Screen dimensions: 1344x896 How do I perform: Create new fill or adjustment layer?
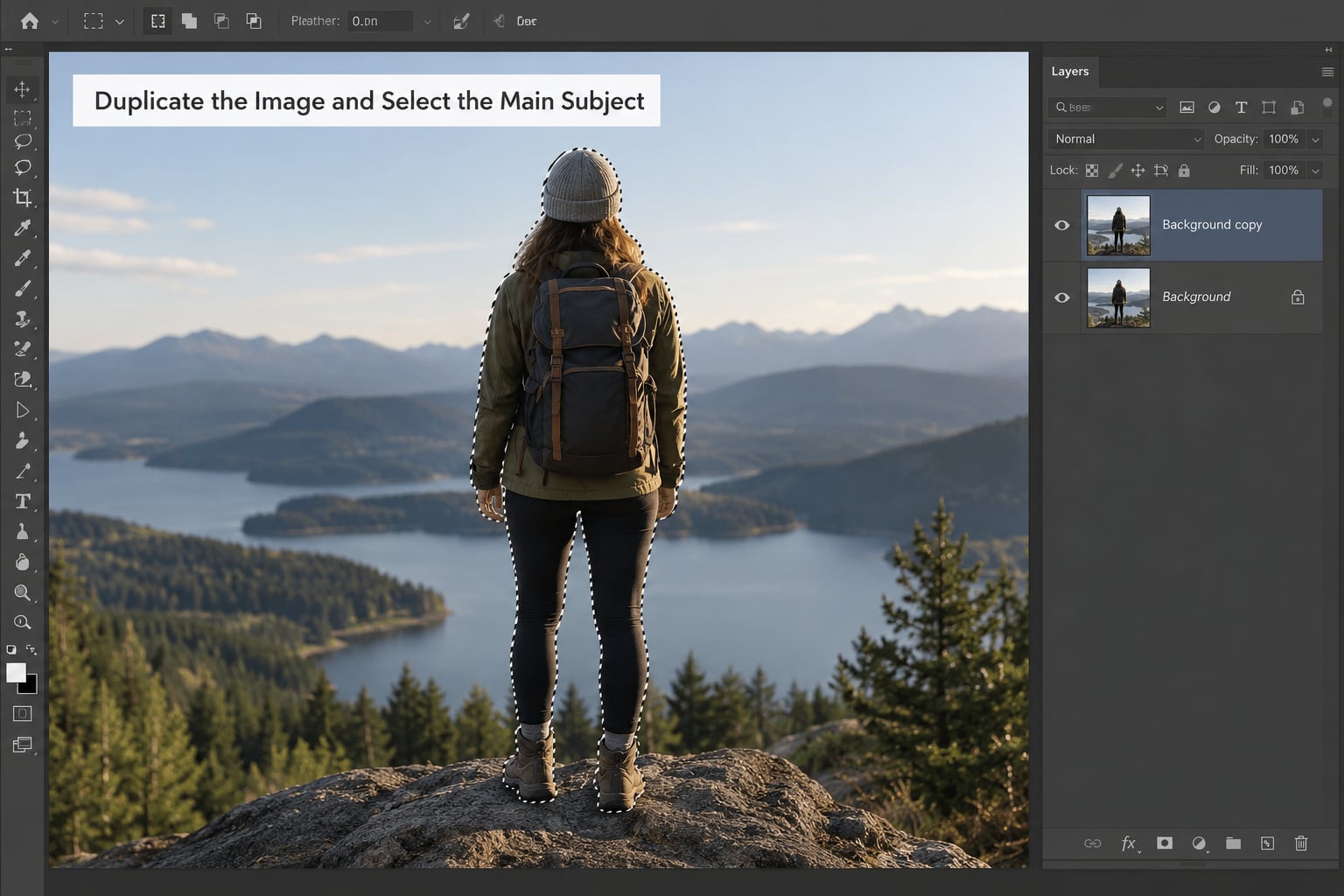[x=1199, y=843]
